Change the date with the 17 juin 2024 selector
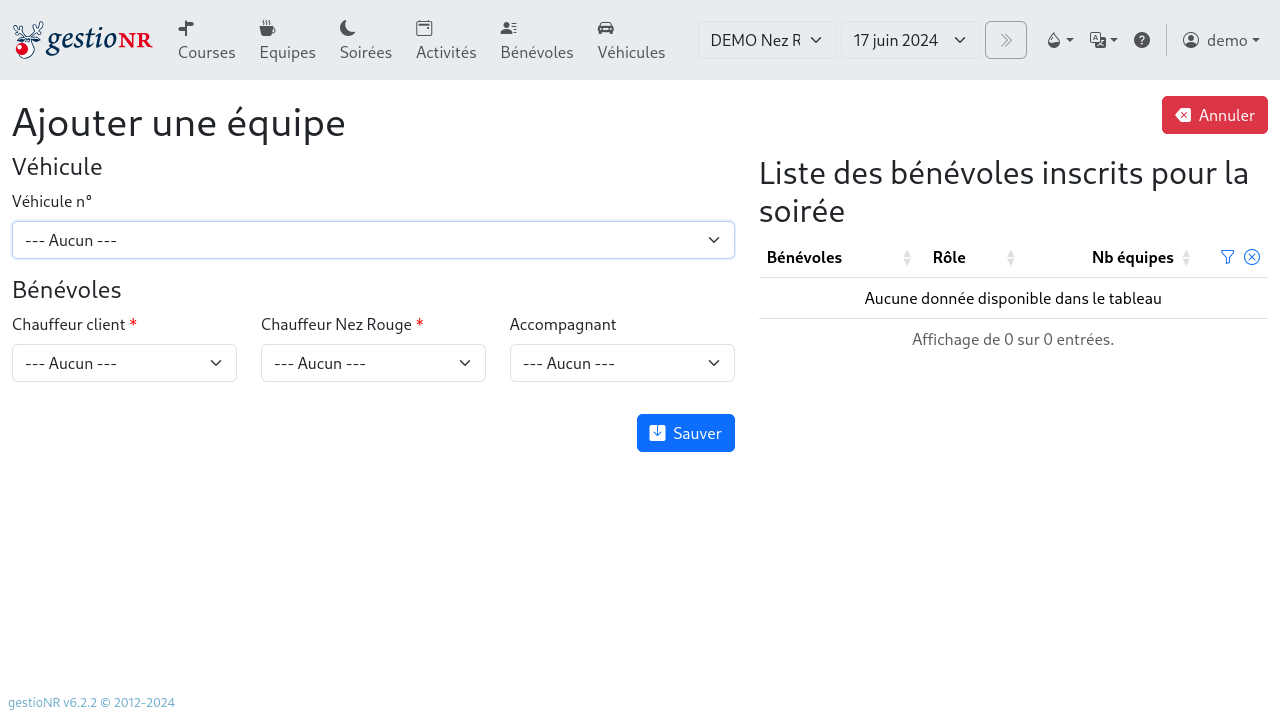 pyautogui.click(x=910, y=40)
